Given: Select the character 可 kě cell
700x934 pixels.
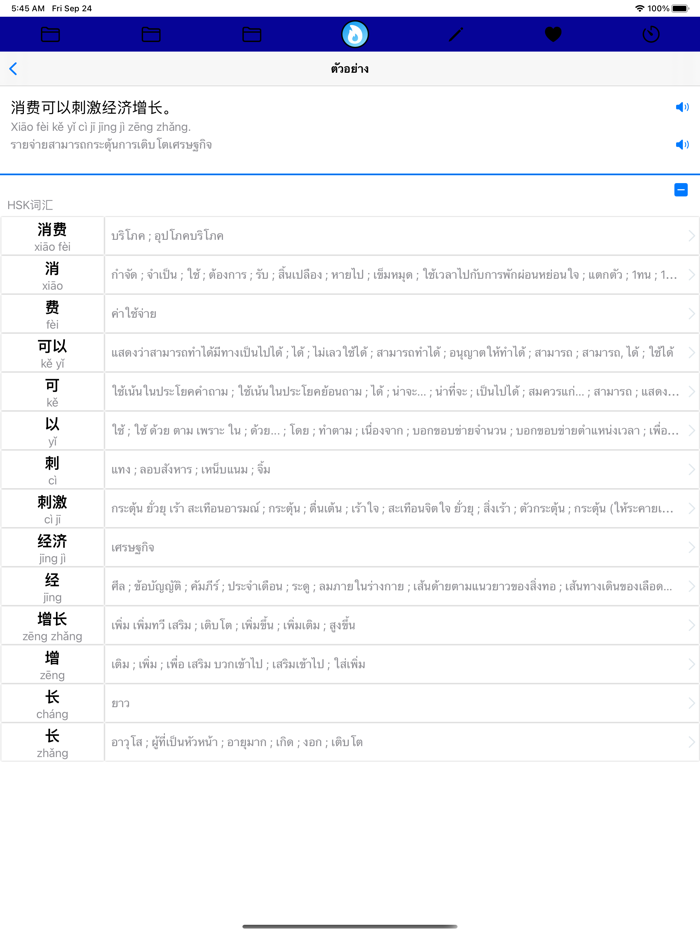Looking at the screenshot, I should 52,391.
